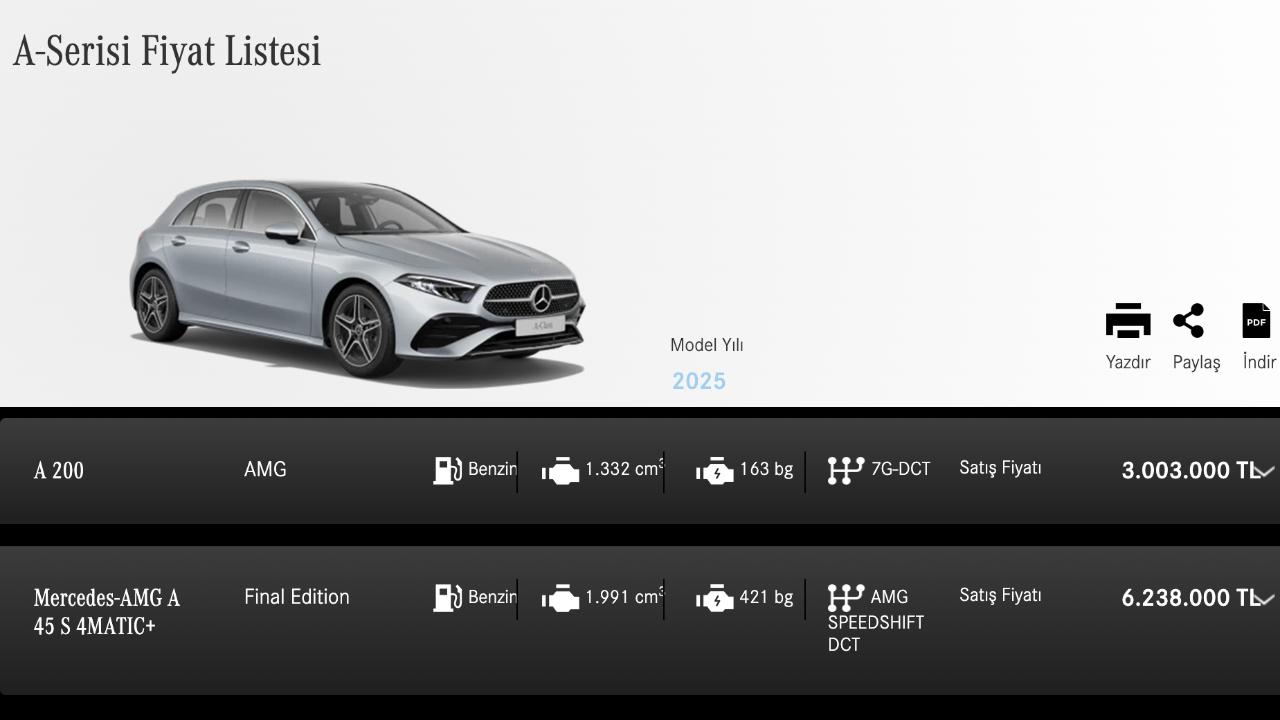Click the AMG SPEEDSHIFT DCT text
Viewport: 1280px width, 720px height.
point(876,621)
